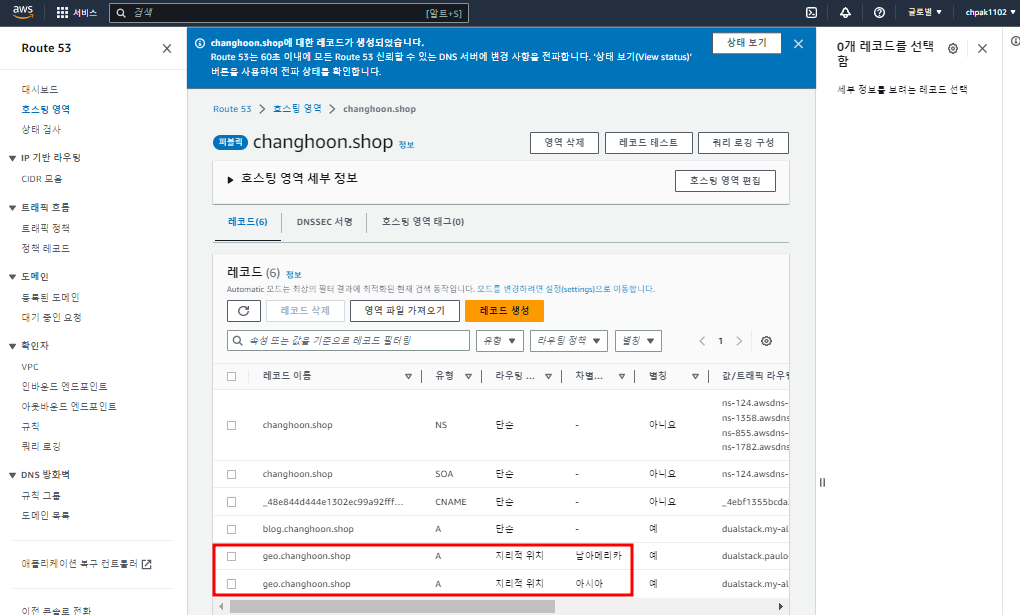Viewport: 1020px width, 615px height.
Task: Open settings gear in record details panel
Action: (952, 48)
